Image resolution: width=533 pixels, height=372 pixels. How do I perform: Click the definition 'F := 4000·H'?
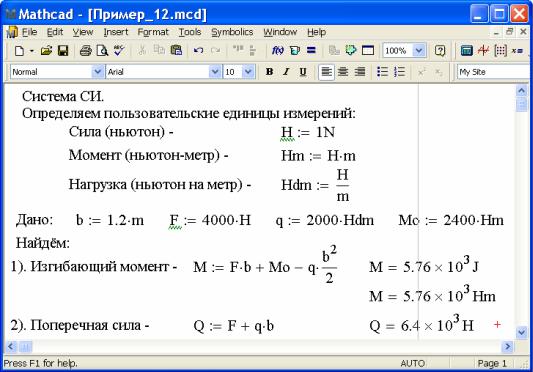coord(210,220)
